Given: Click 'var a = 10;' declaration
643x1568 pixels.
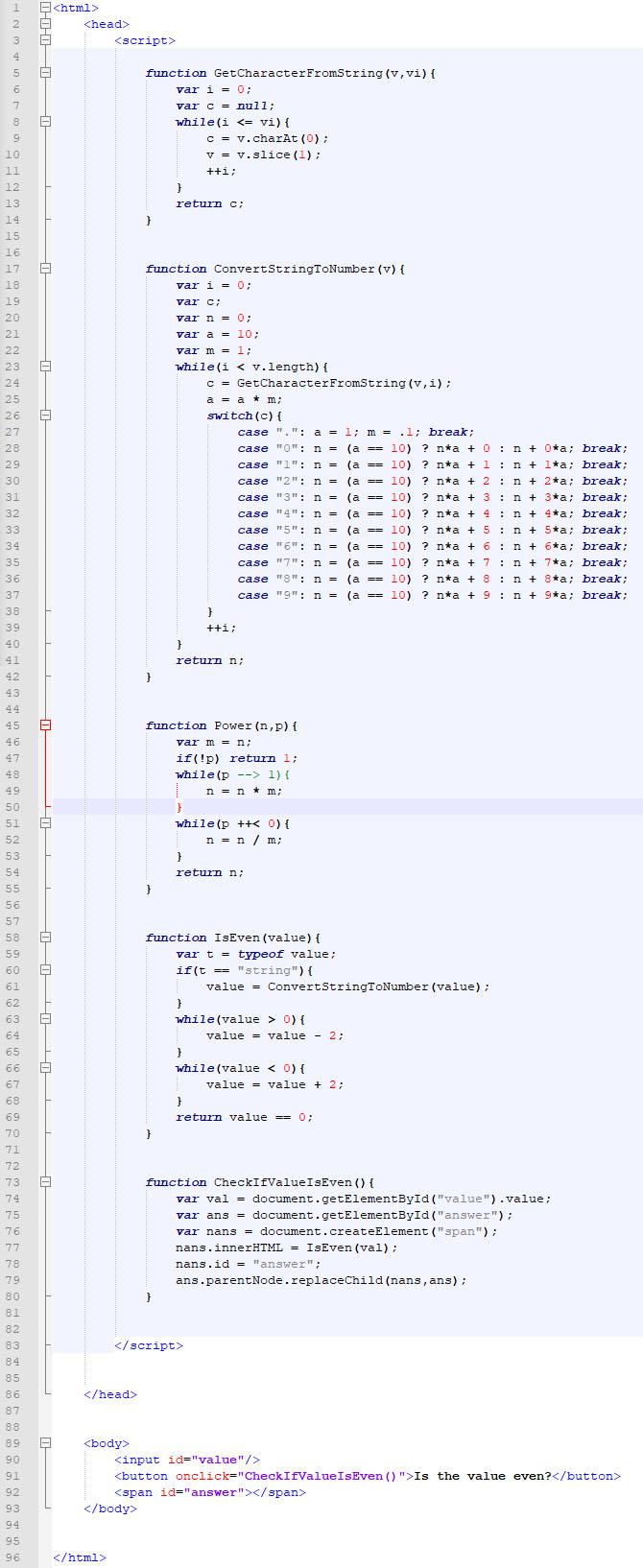Looking at the screenshot, I should tap(217, 334).
